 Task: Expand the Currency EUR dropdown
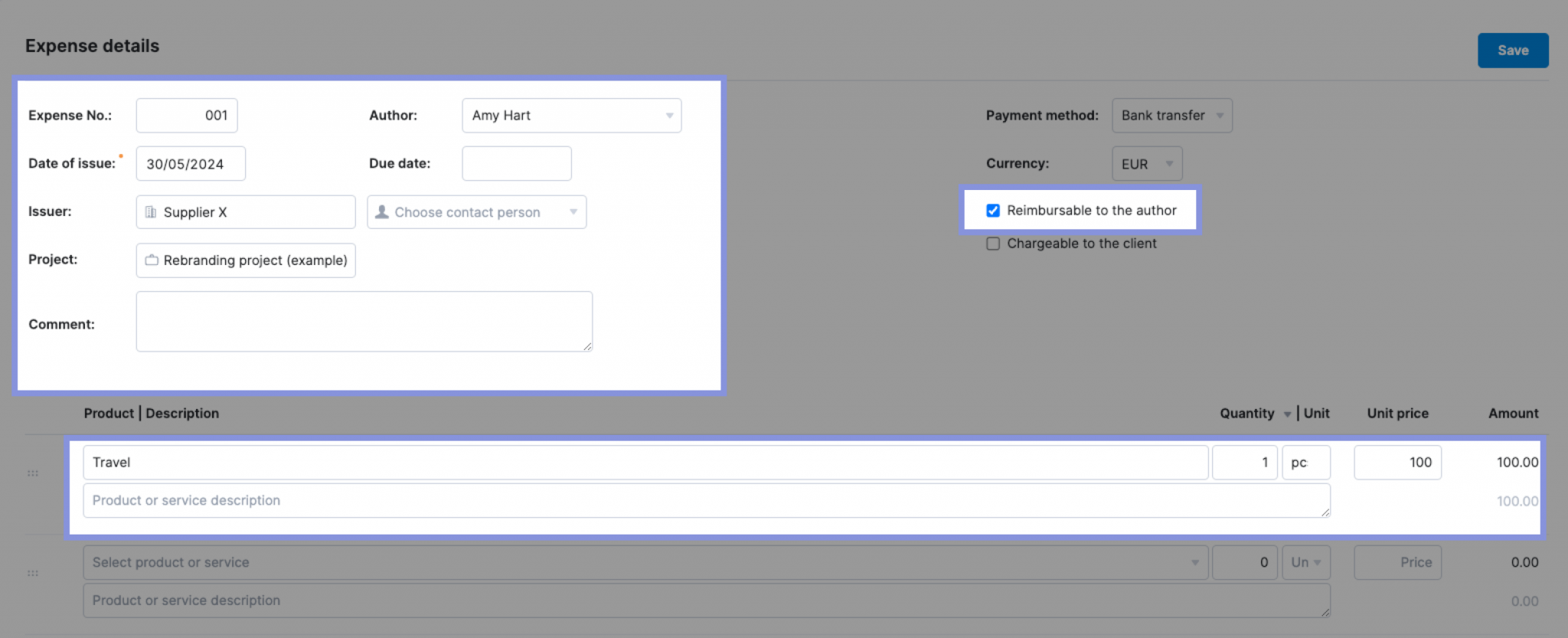click(x=1146, y=164)
